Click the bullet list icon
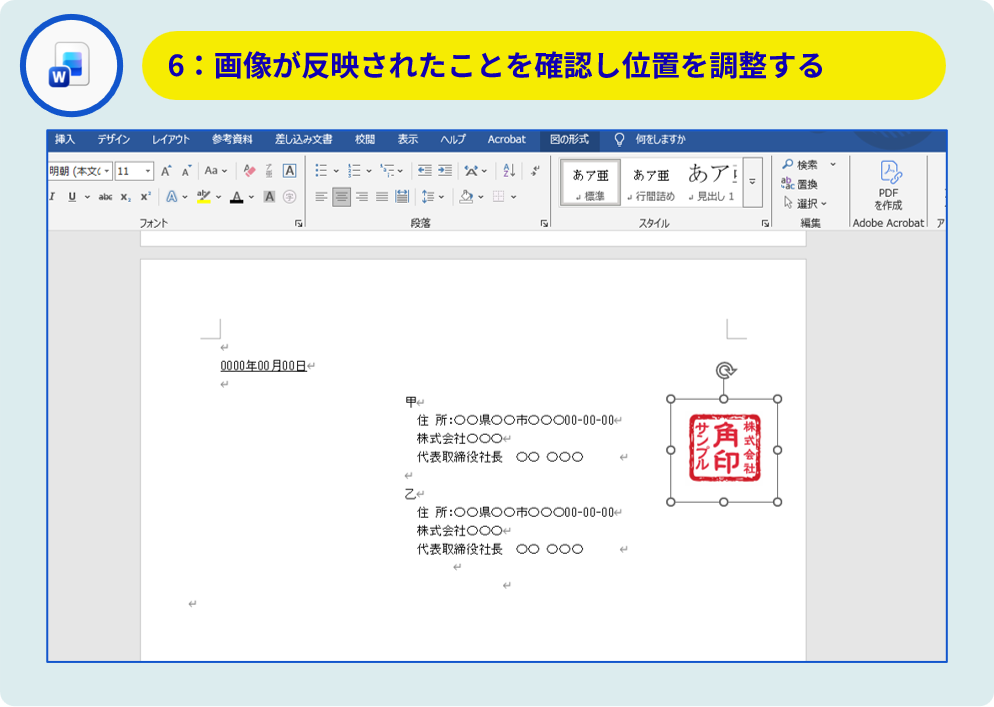This screenshot has width=994, height=707. click(322, 171)
